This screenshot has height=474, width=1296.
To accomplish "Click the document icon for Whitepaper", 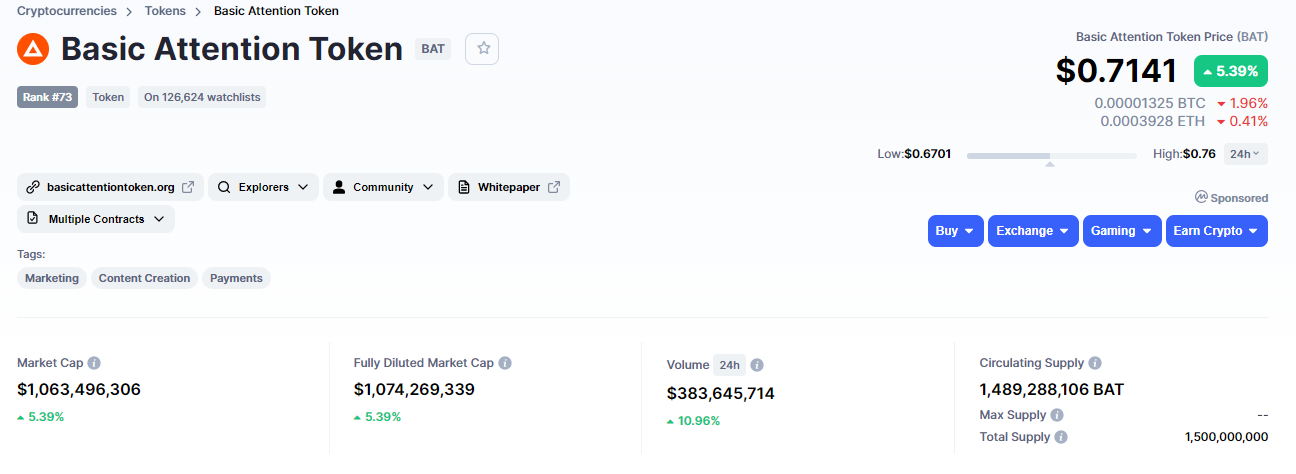I will click(464, 187).
